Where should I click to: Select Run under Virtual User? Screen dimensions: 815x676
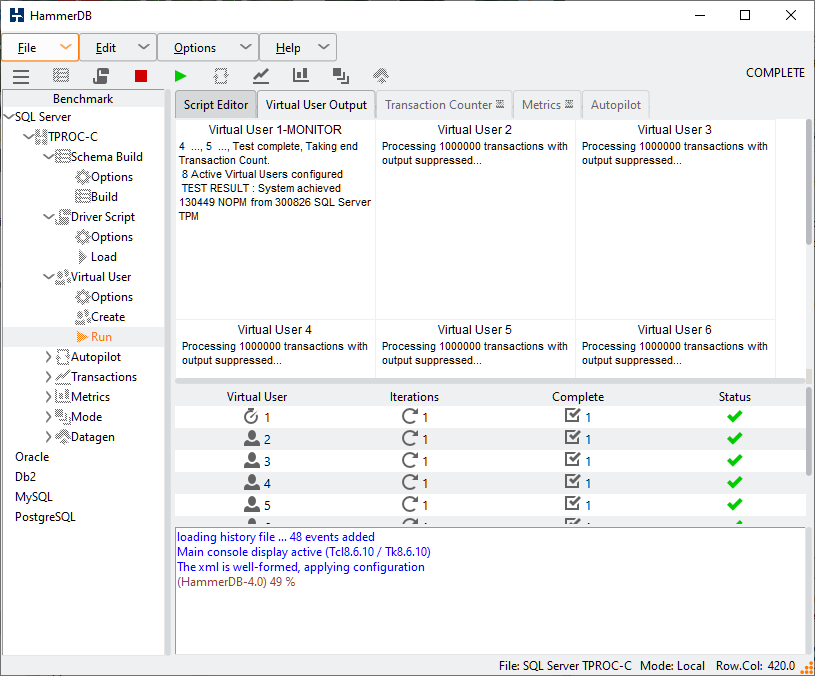coord(101,337)
